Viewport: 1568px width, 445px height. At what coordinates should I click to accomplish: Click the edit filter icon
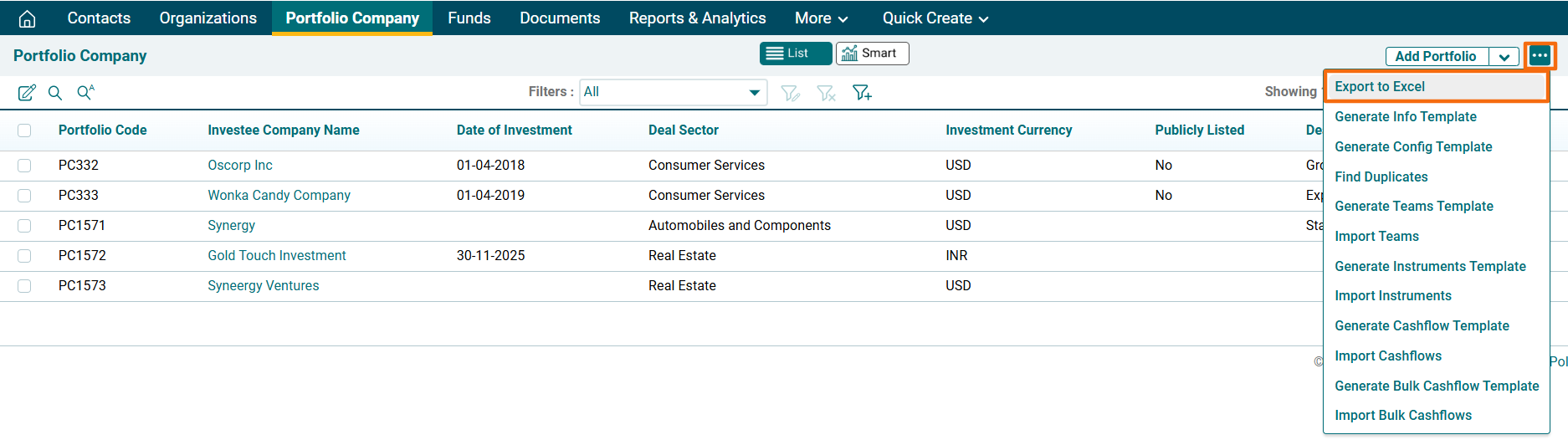tap(790, 93)
